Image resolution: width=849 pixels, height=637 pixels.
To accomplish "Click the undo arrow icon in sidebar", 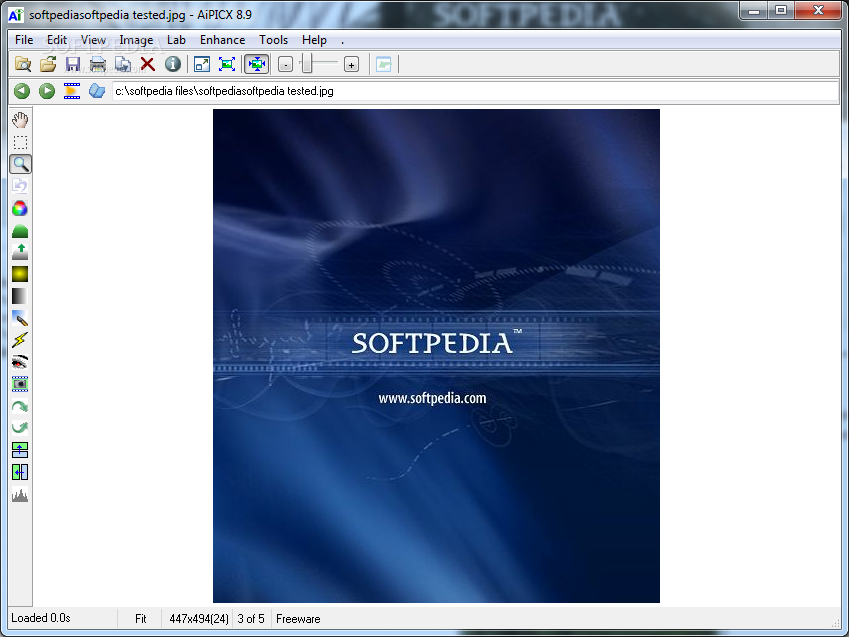I will click(x=20, y=186).
